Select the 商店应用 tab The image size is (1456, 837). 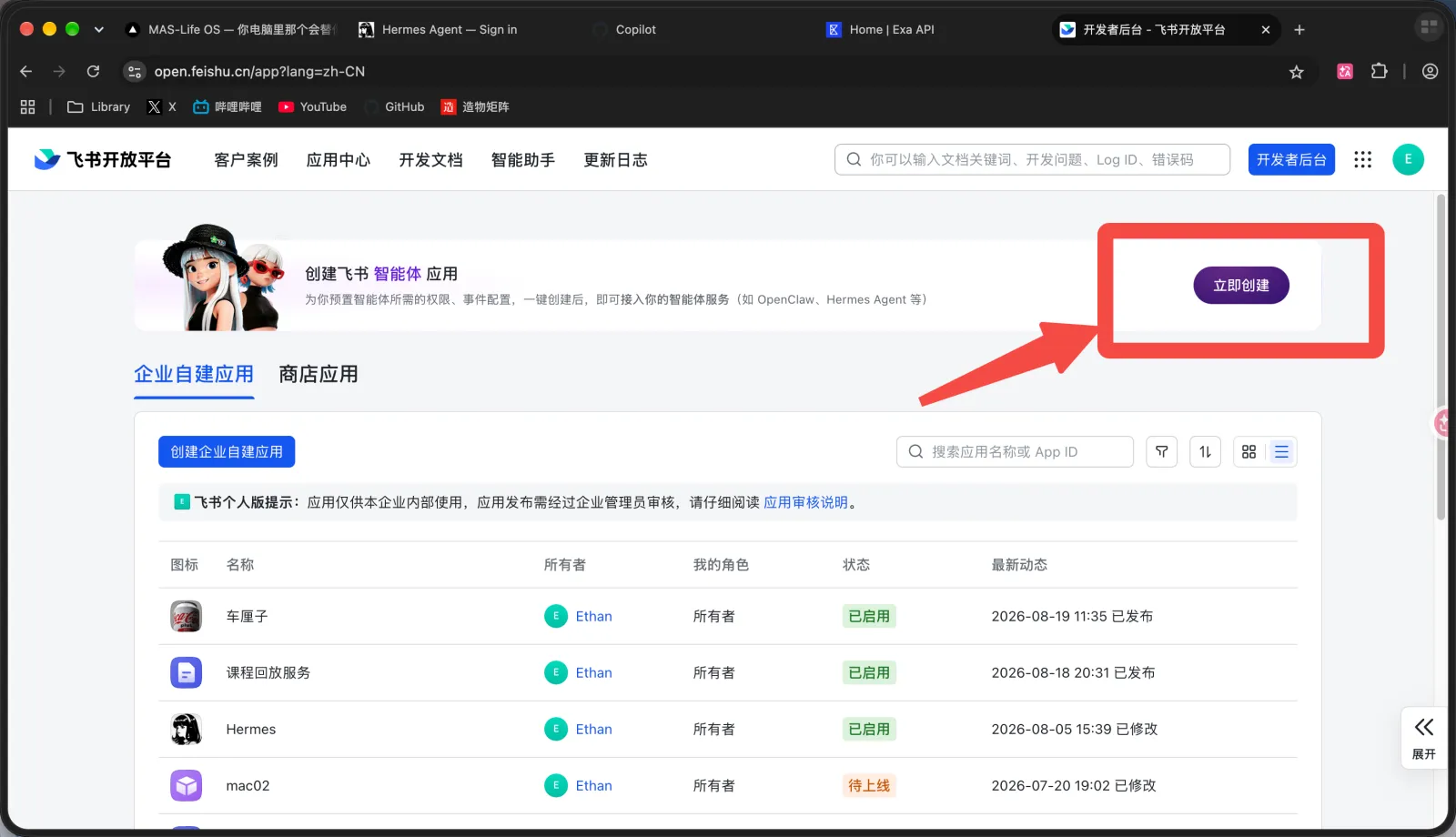tap(318, 374)
